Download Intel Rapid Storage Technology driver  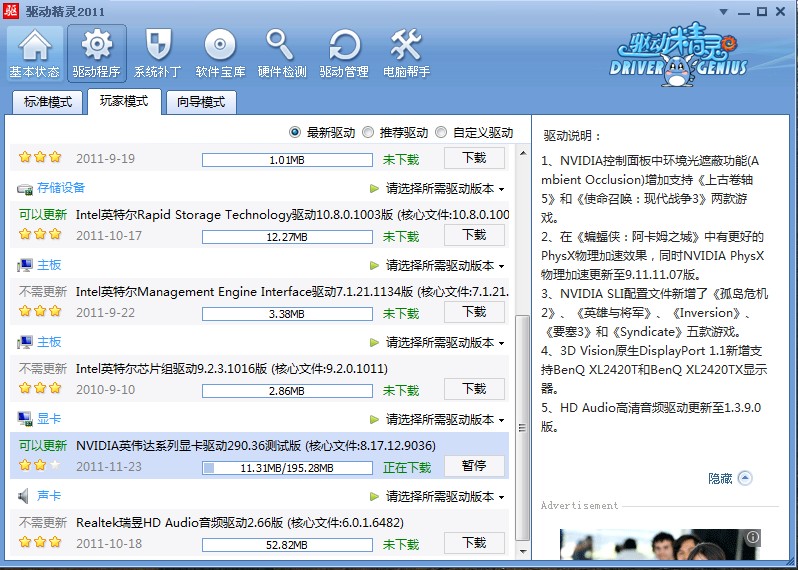[x=474, y=235]
